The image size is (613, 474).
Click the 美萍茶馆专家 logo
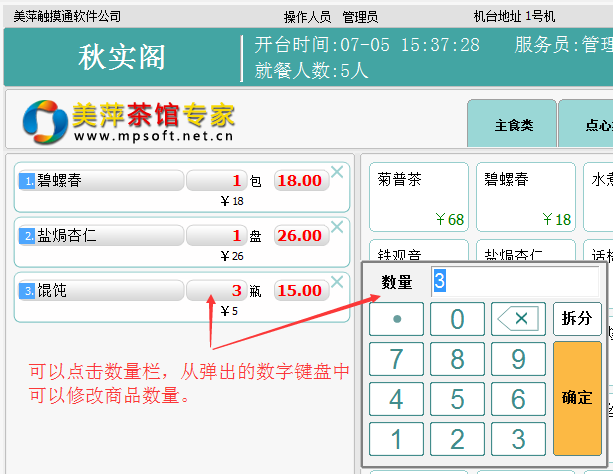pos(129,121)
